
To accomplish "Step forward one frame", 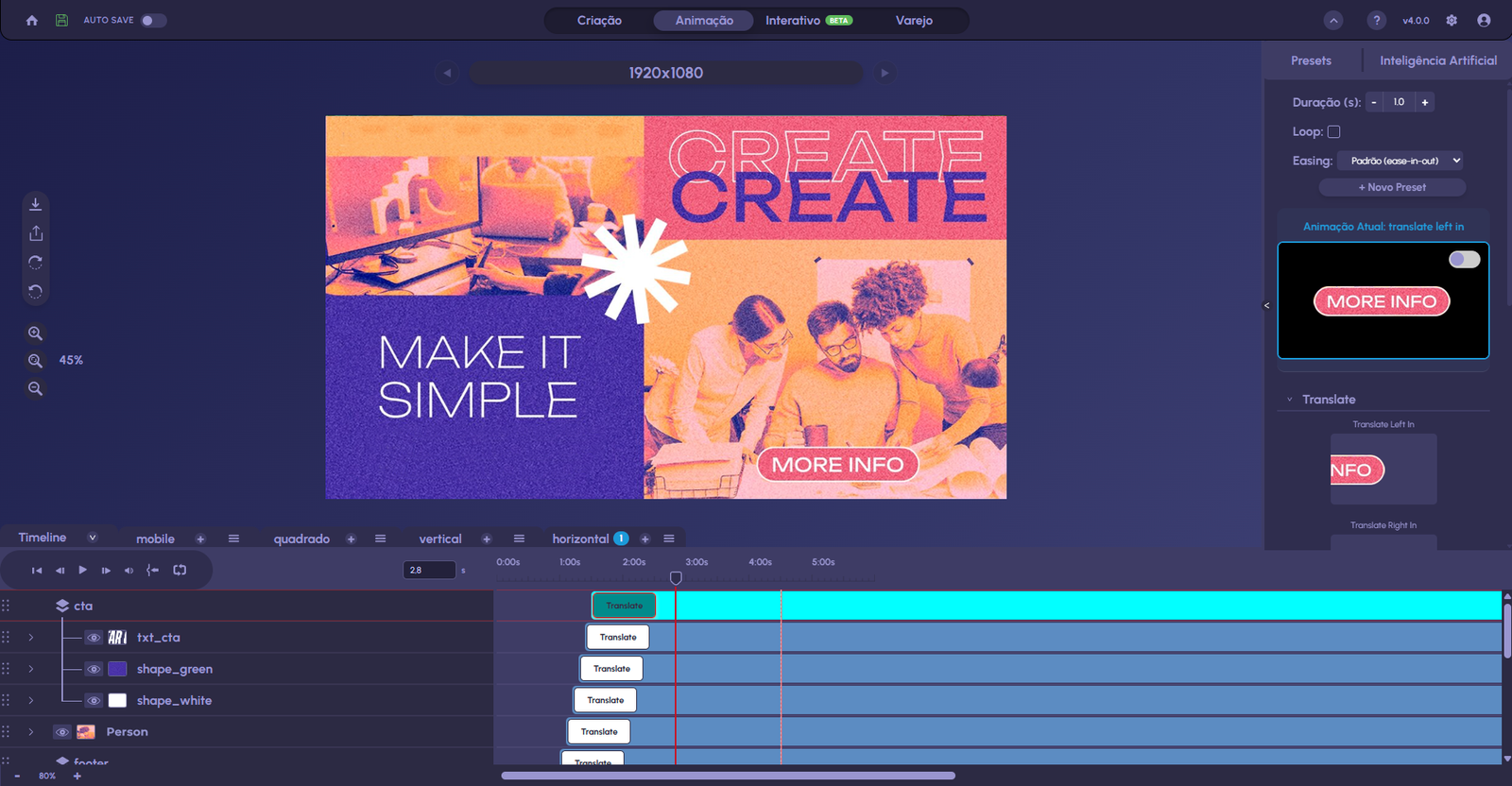I will coord(106,570).
